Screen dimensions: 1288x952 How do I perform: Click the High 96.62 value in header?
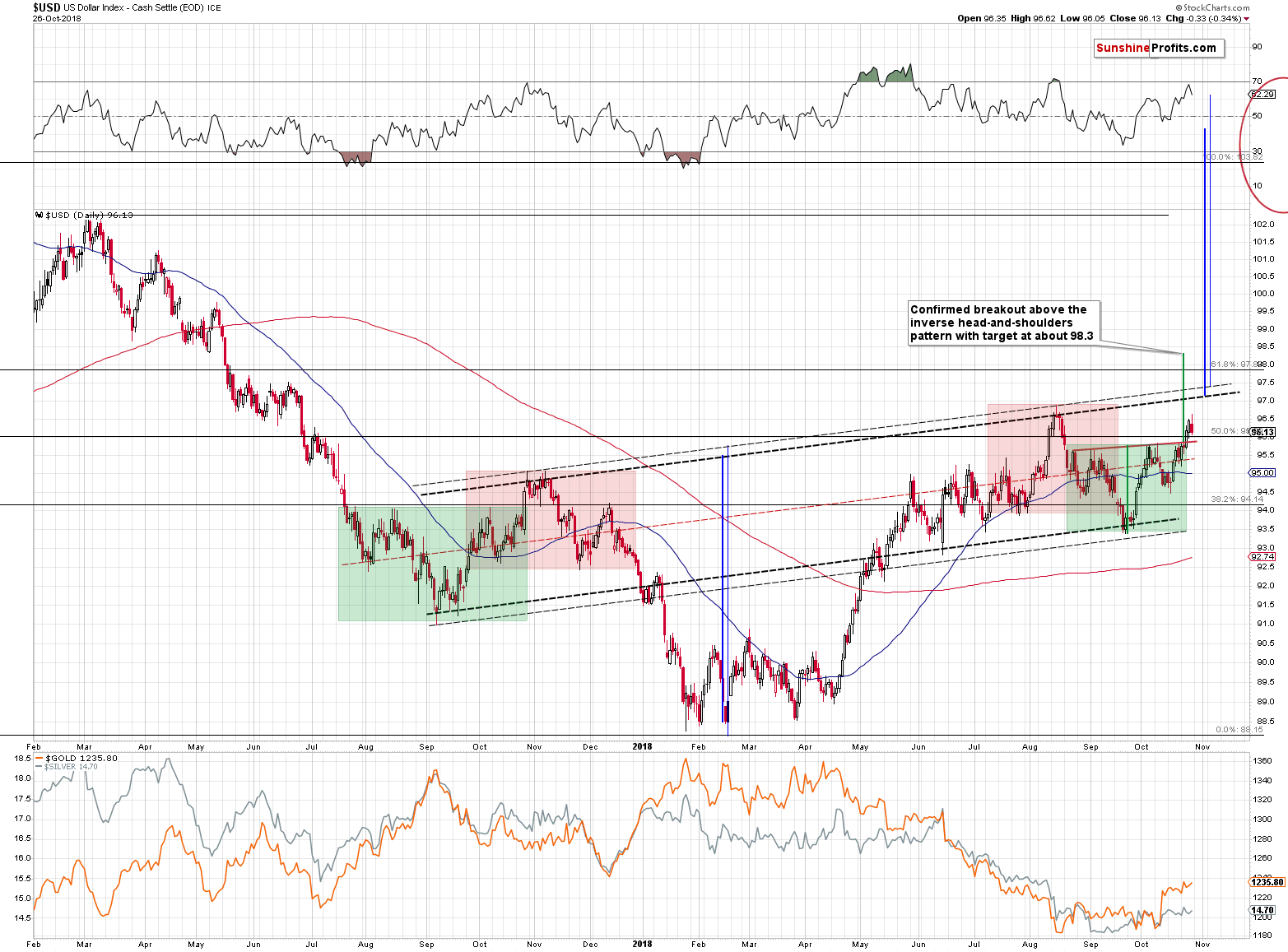tap(1032, 18)
